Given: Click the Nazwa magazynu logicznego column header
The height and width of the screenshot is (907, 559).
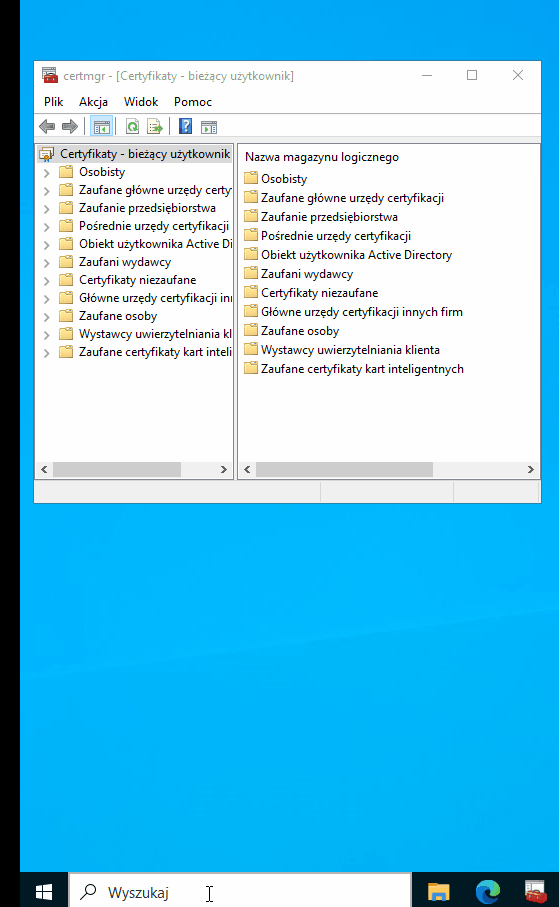Looking at the screenshot, I should [322, 157].
